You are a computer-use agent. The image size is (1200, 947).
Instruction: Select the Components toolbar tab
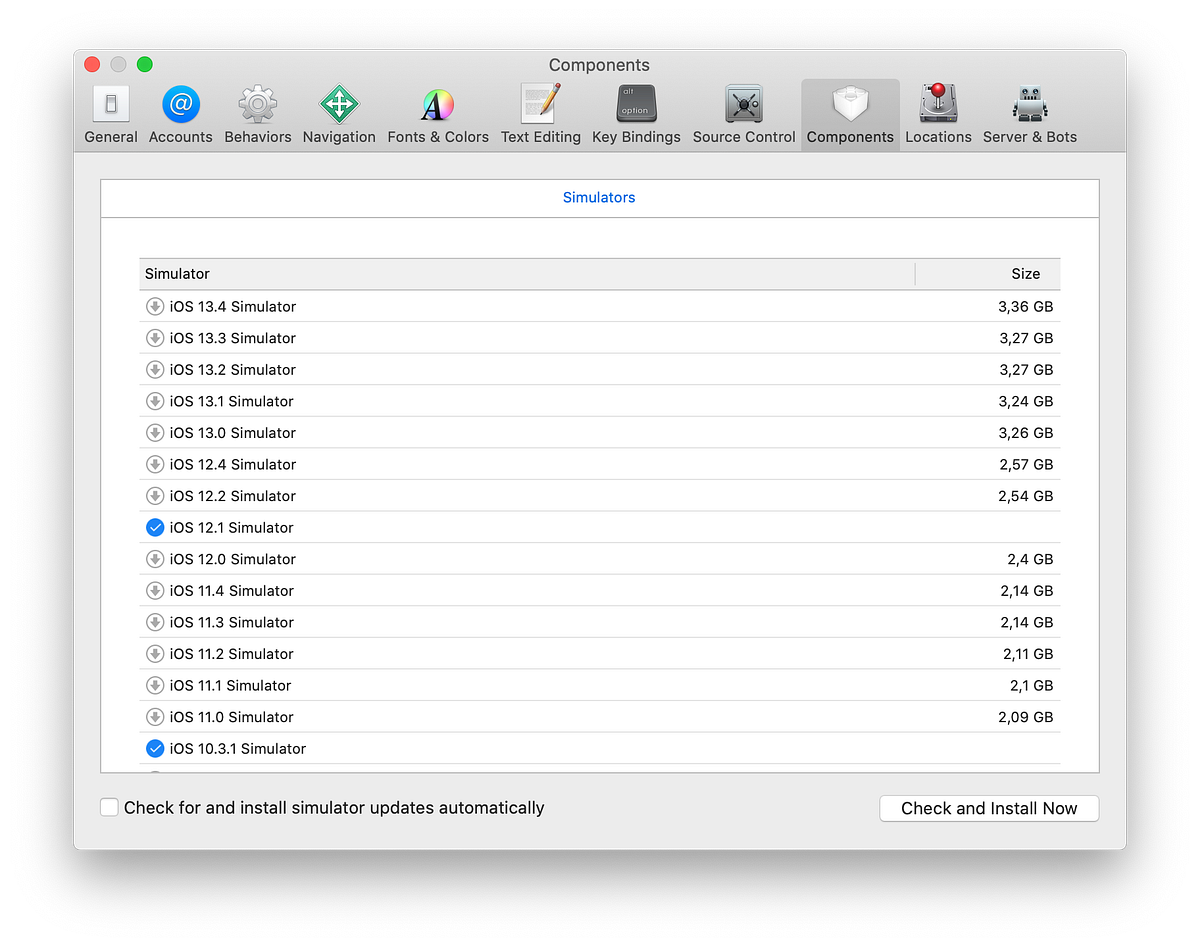pyautogui.click(x=849, y=110)
